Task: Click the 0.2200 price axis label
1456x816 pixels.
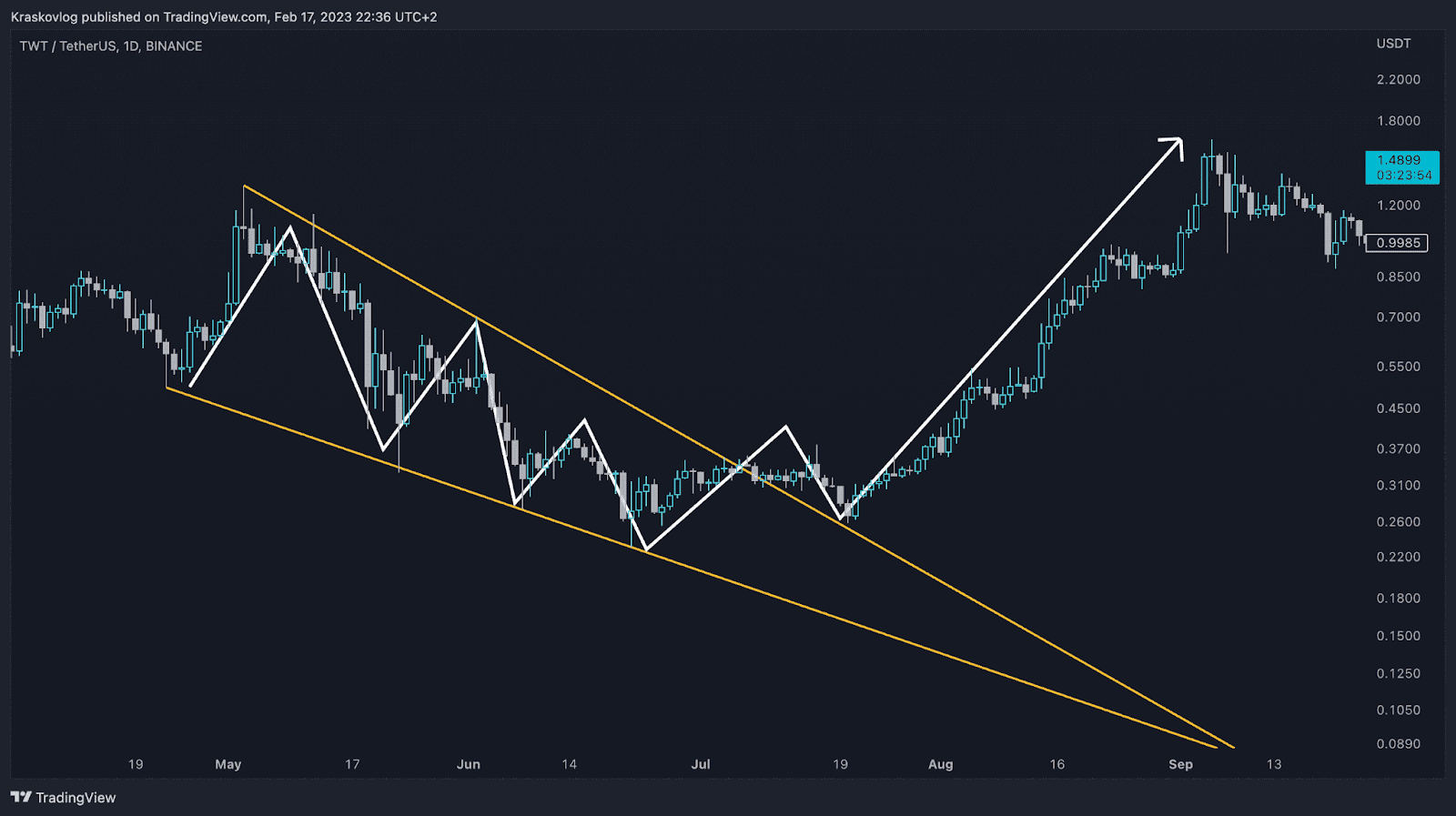Action: [x=1399, y=557]
